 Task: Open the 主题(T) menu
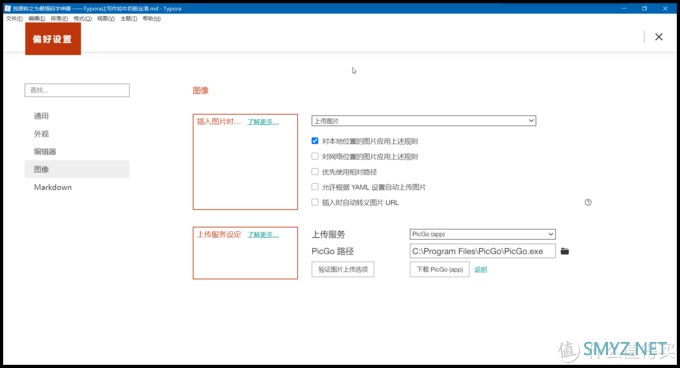(129, 19)
